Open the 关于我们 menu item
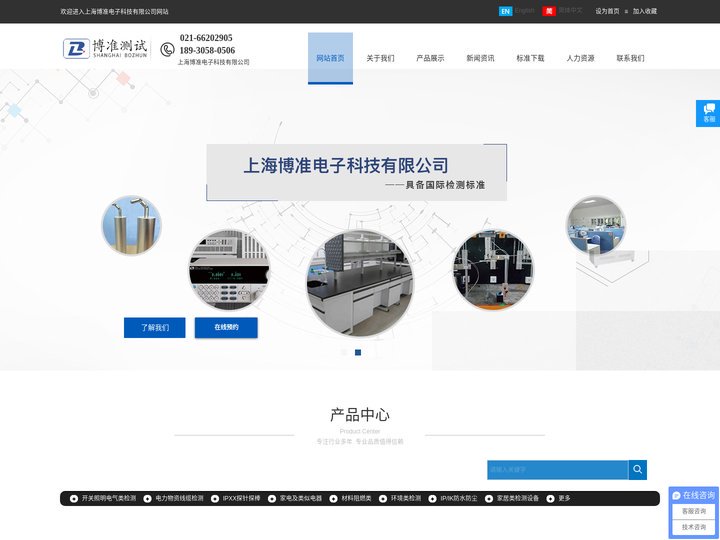The width and height of the screenshot is (720, 540). click(x=380, y=58)
